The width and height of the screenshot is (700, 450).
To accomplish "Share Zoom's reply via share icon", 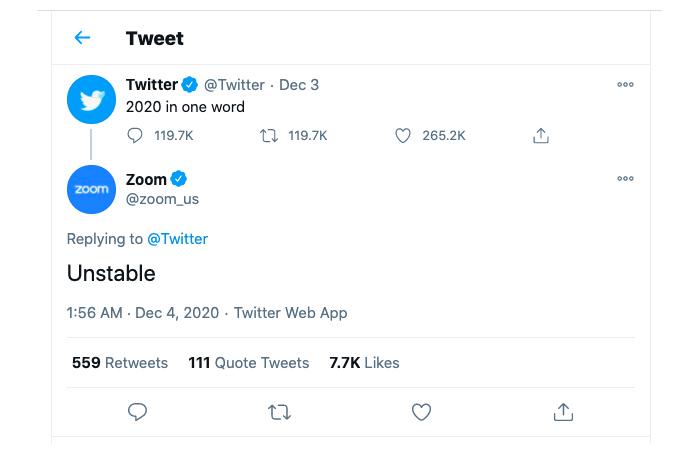I will [x=563, y=412].
